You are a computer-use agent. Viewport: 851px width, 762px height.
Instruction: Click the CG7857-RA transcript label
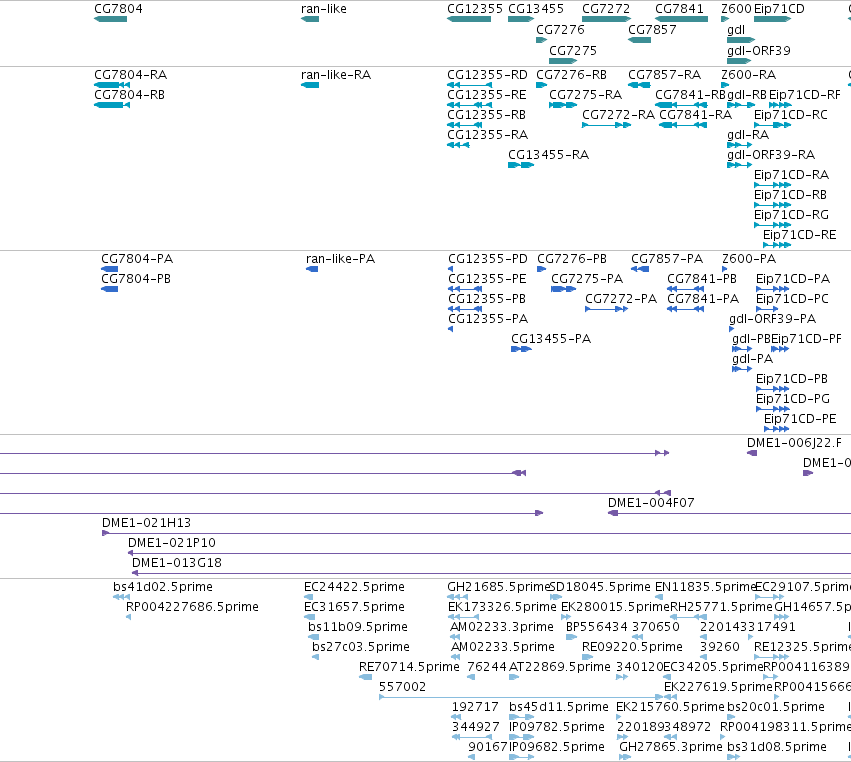pyautogui.click(x=664, y=75)
